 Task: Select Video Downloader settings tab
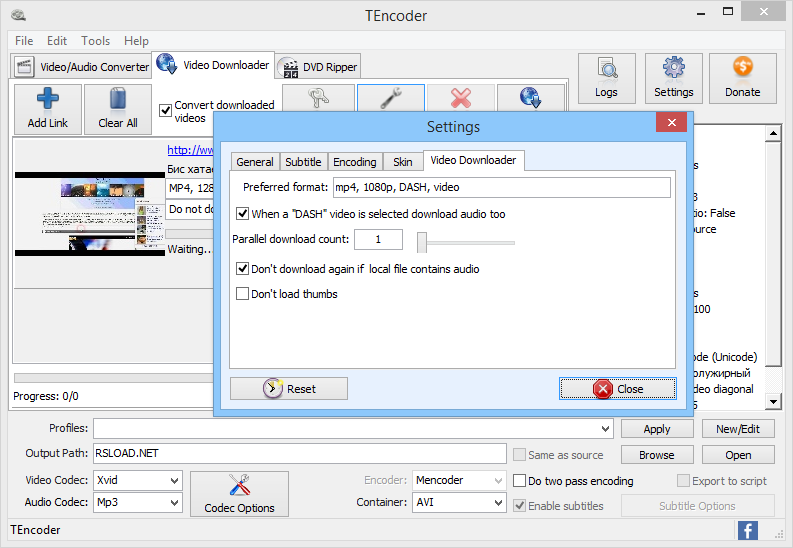coord(473,160)
